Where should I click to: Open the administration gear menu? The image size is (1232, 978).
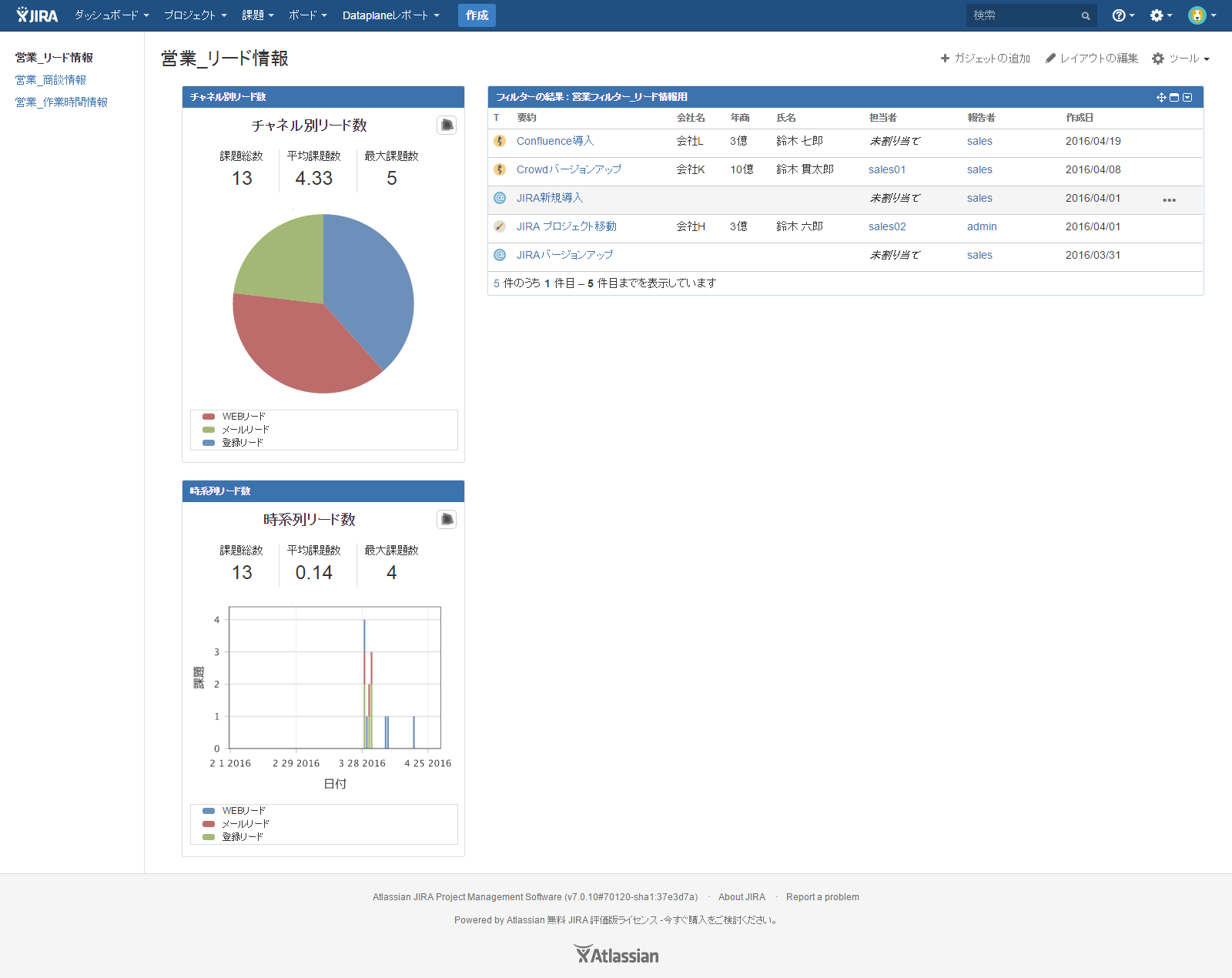pos(1160,15)
